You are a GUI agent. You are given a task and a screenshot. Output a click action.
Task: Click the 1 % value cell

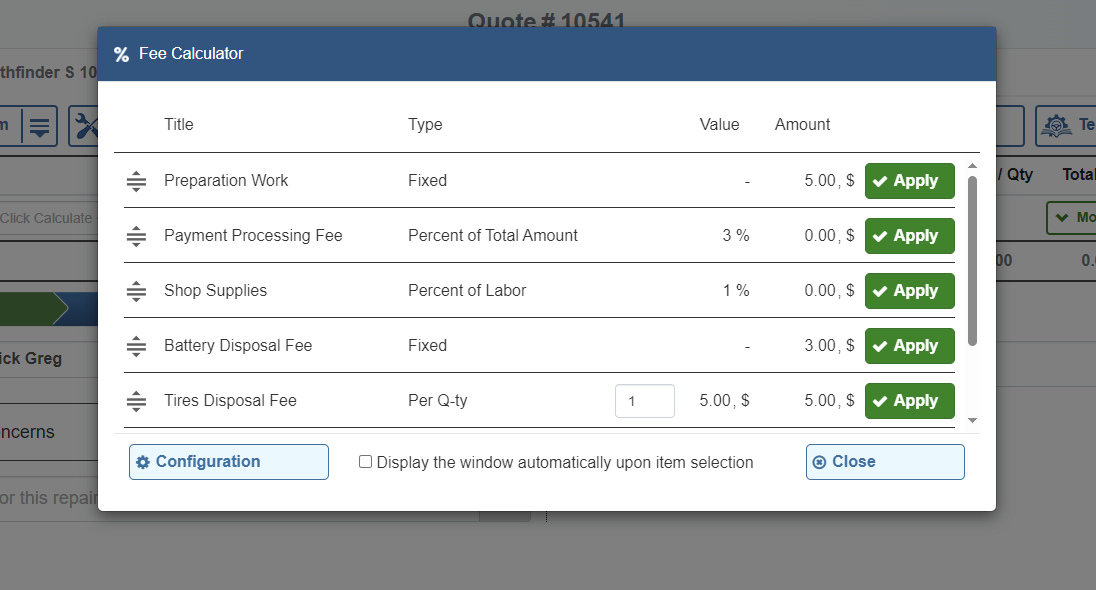click(x=735, y=291)
